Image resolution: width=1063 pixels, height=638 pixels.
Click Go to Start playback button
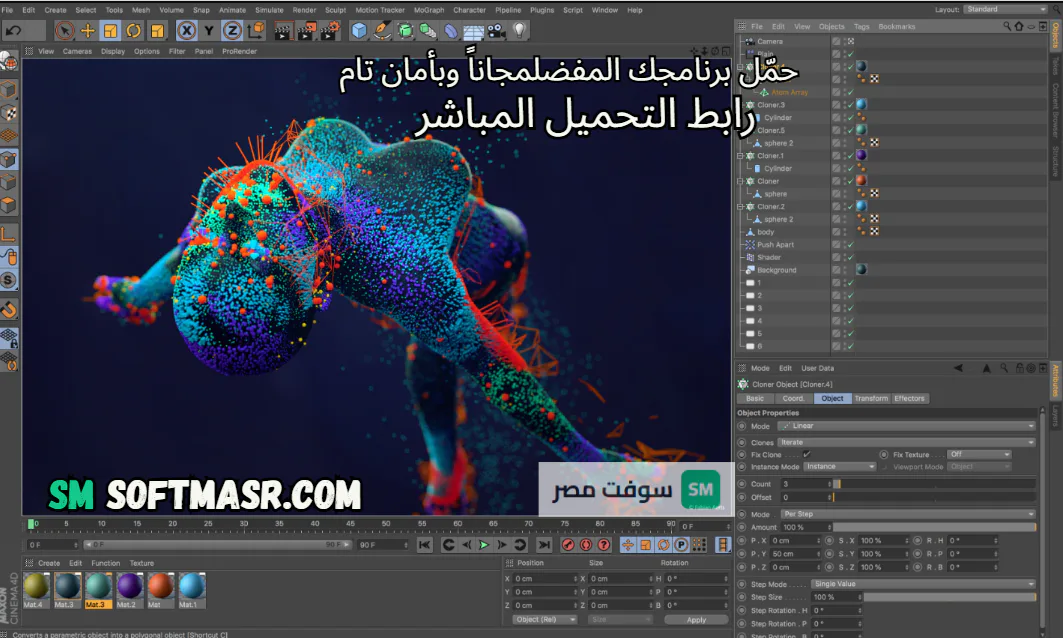click(x=424, y=544)
